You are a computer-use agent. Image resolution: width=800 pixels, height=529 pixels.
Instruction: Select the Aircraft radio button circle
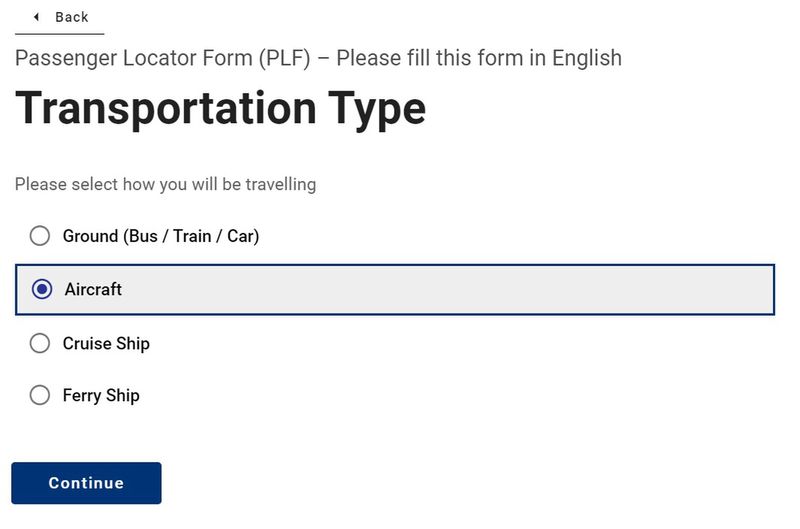(x=42, y=289)
